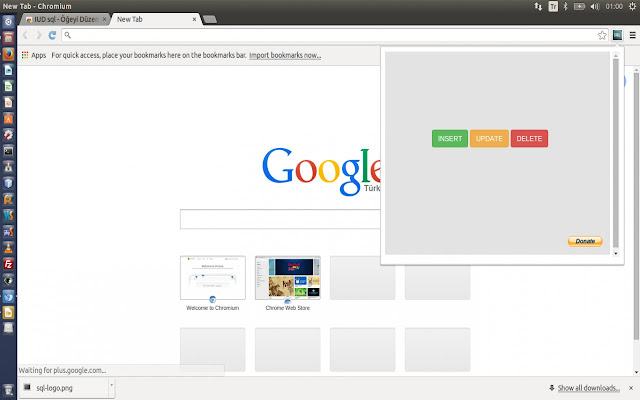Open keyboard layout Tr indicator
The height and width of the screenshot is (400, 640).
[553, 6]
